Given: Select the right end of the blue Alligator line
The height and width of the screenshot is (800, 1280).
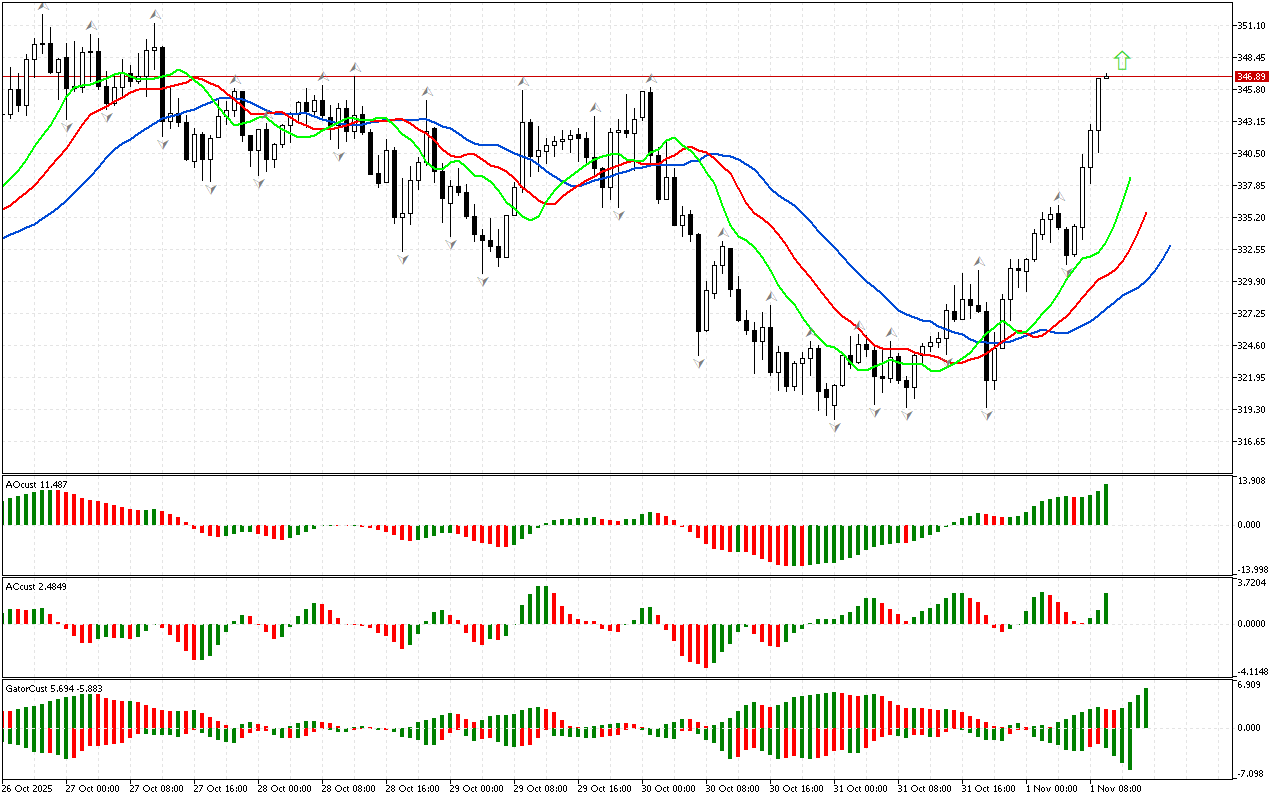Looking at the screenshot, I should pyautogui.click(x=1169, y=246).
